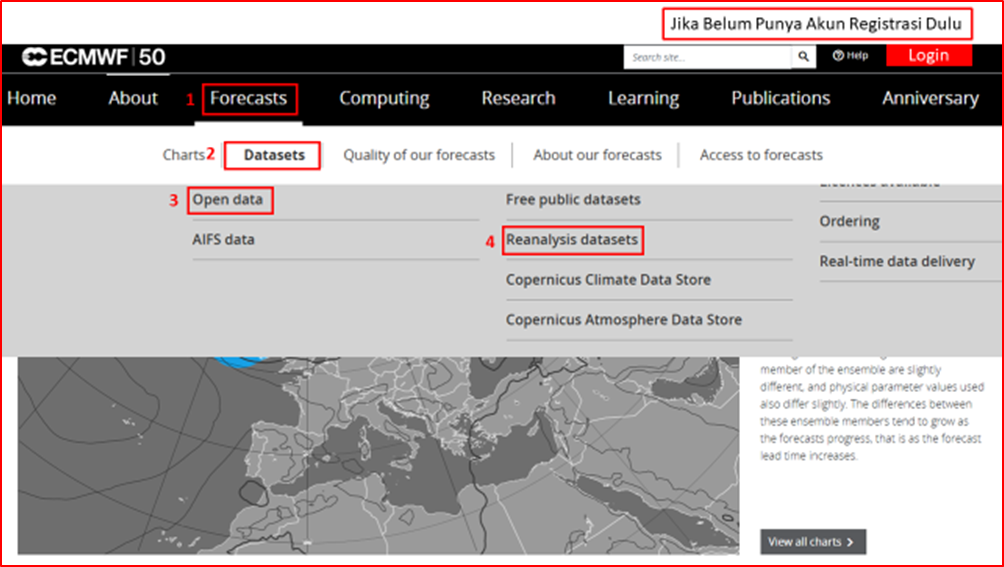Click the forecast map chart image
The width and height of the screenshot is (1004, 567).
378,456
